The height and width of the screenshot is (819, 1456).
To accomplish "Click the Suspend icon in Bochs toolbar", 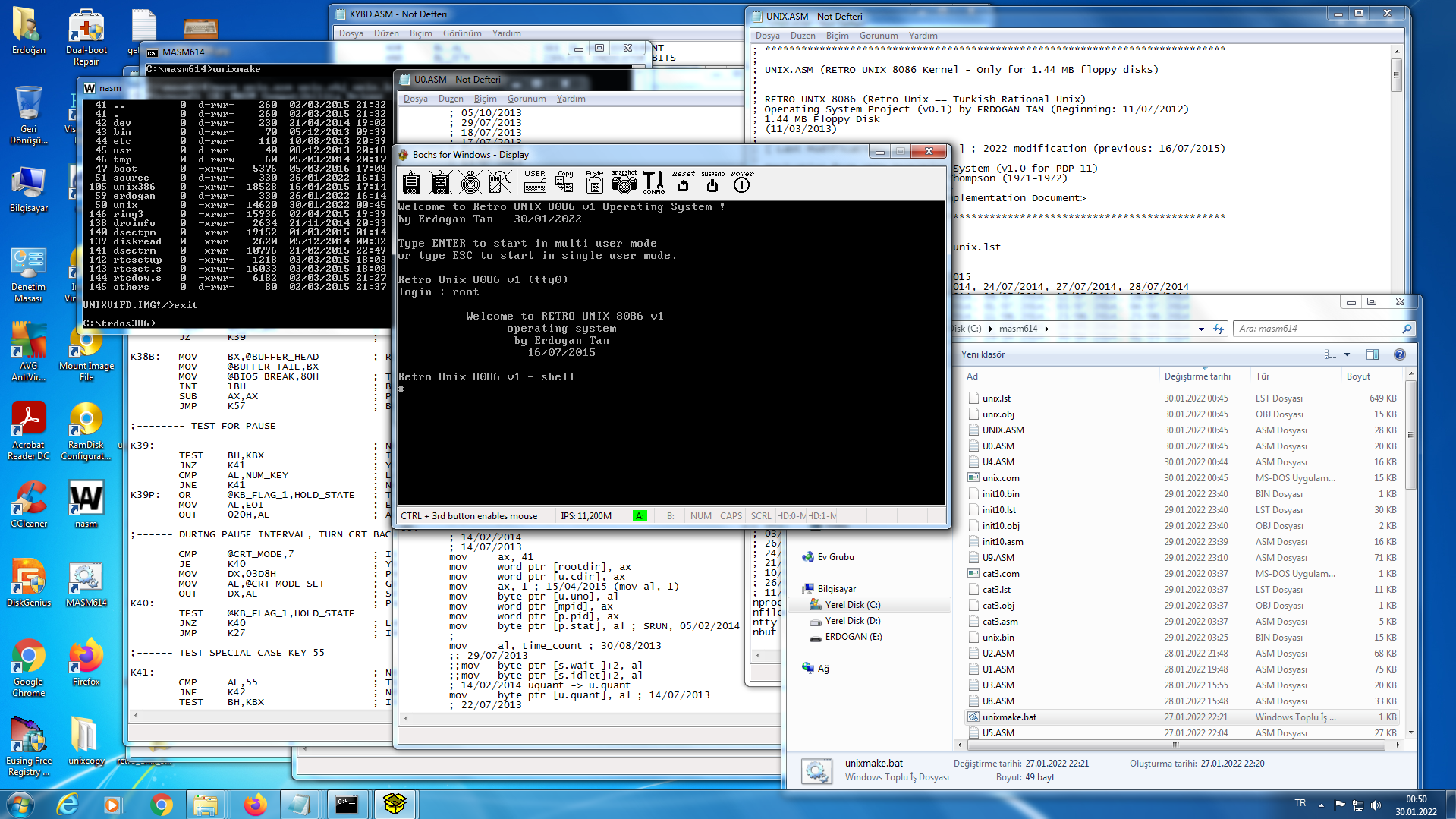I will (x=712, y=181).
